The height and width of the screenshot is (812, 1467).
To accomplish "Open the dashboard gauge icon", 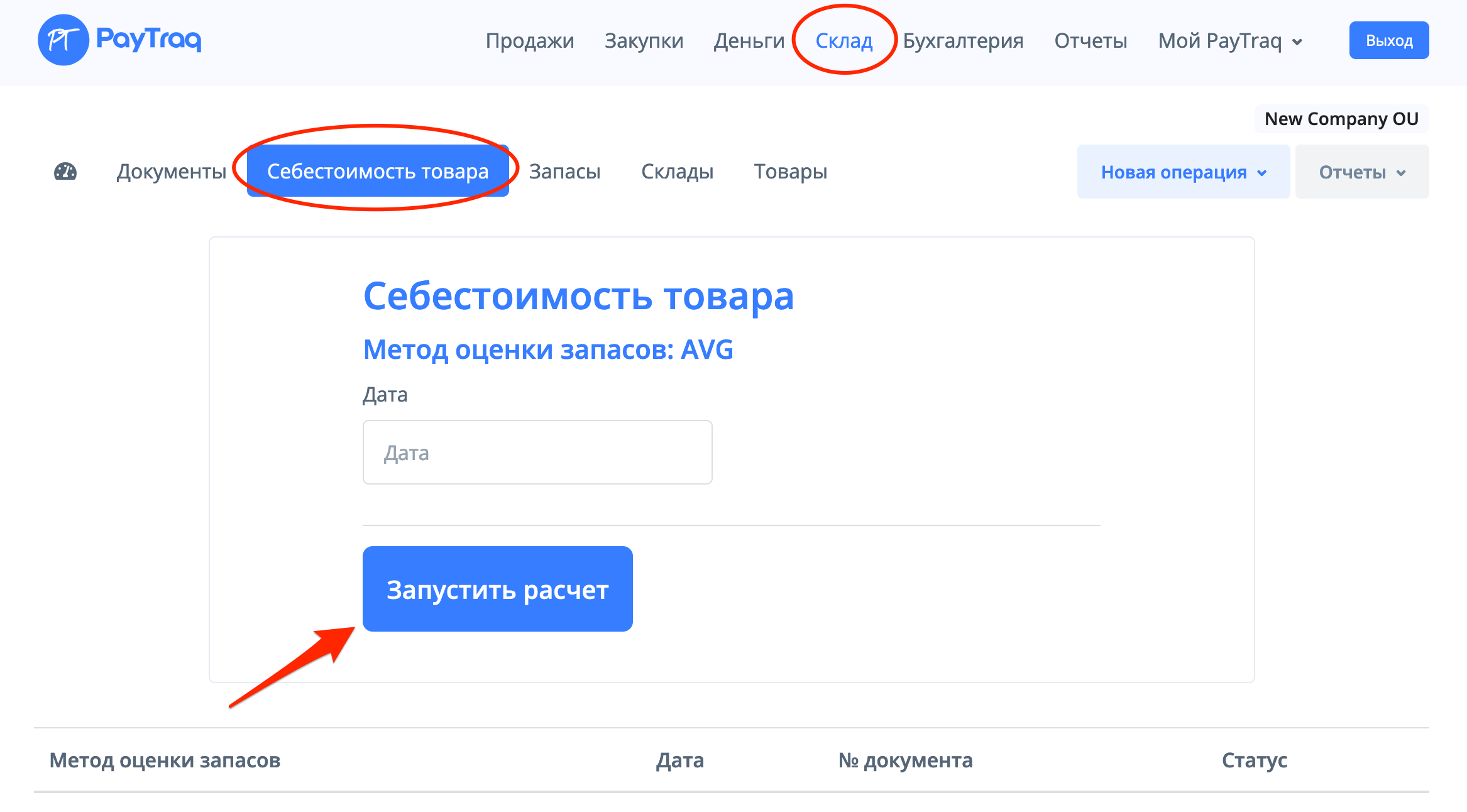I will (x=65, y=172).
